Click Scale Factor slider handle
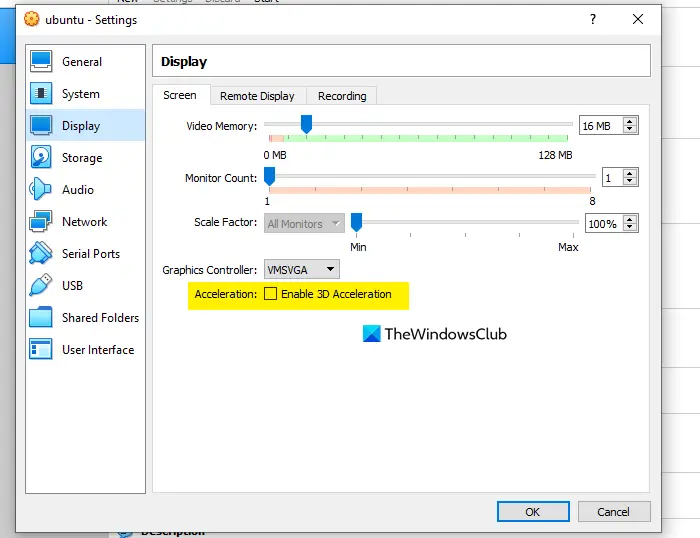Viewport: 700px width, 538px height. 356,222
